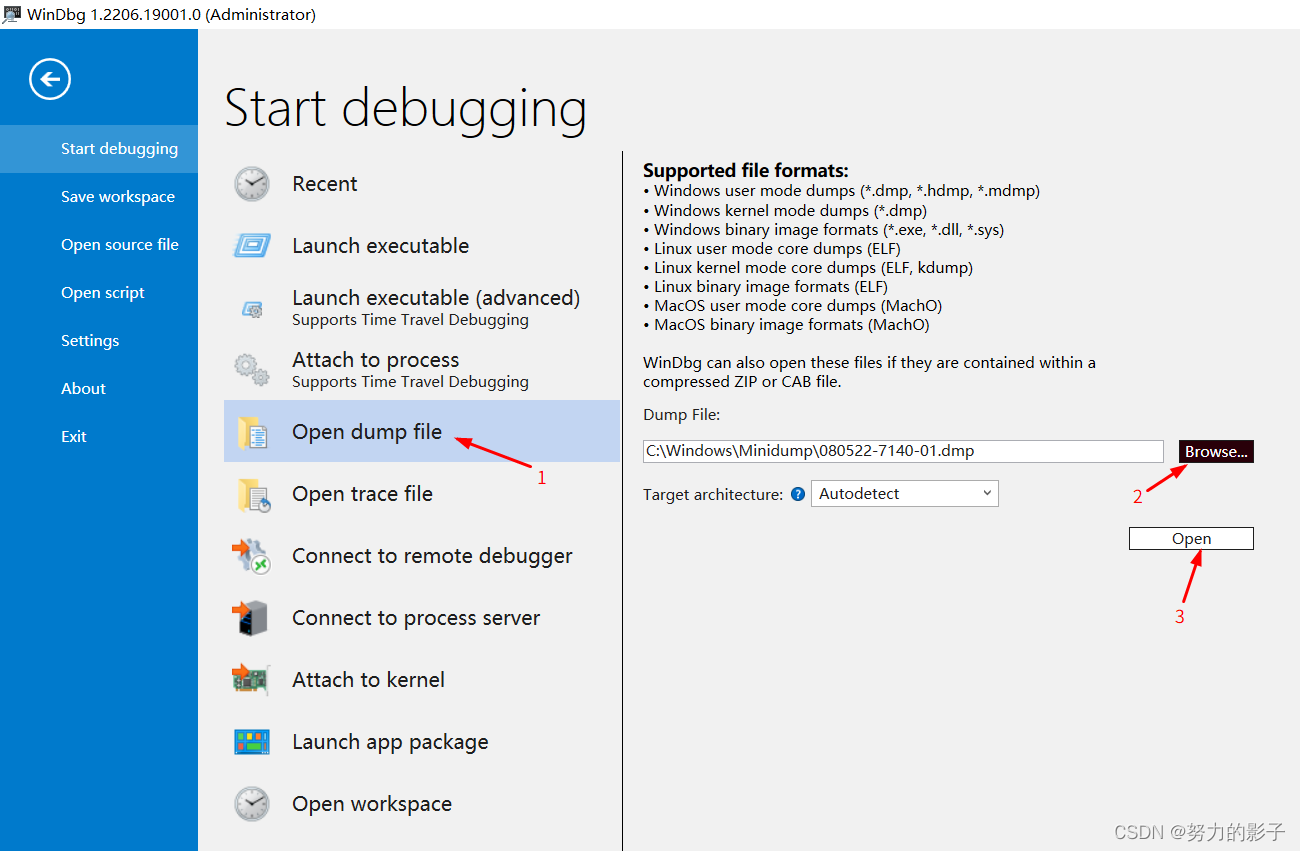This screenshot has width=1300, height=851.
Task: Click the Launch executable window icon
Action: pyautogui.click(x=252, y=246)
